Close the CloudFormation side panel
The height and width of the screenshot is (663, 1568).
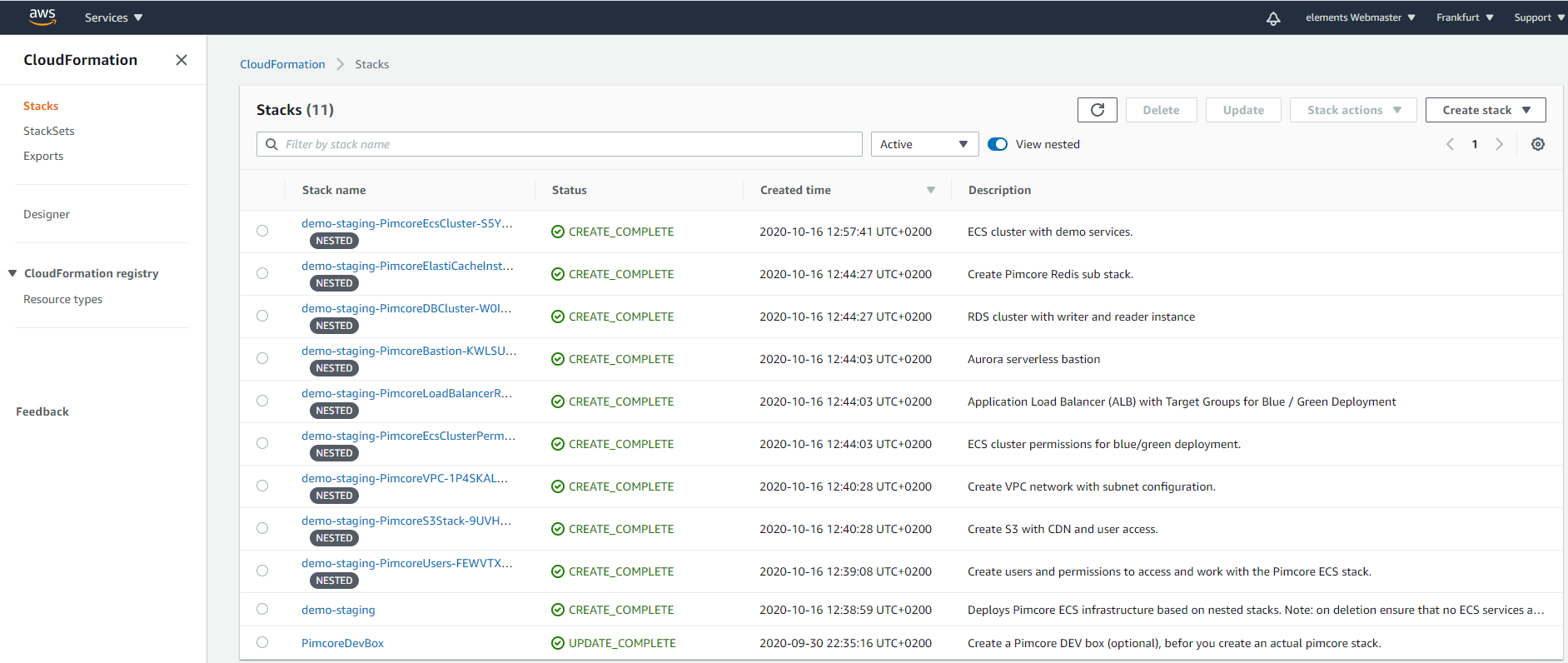tap(182, 60)
